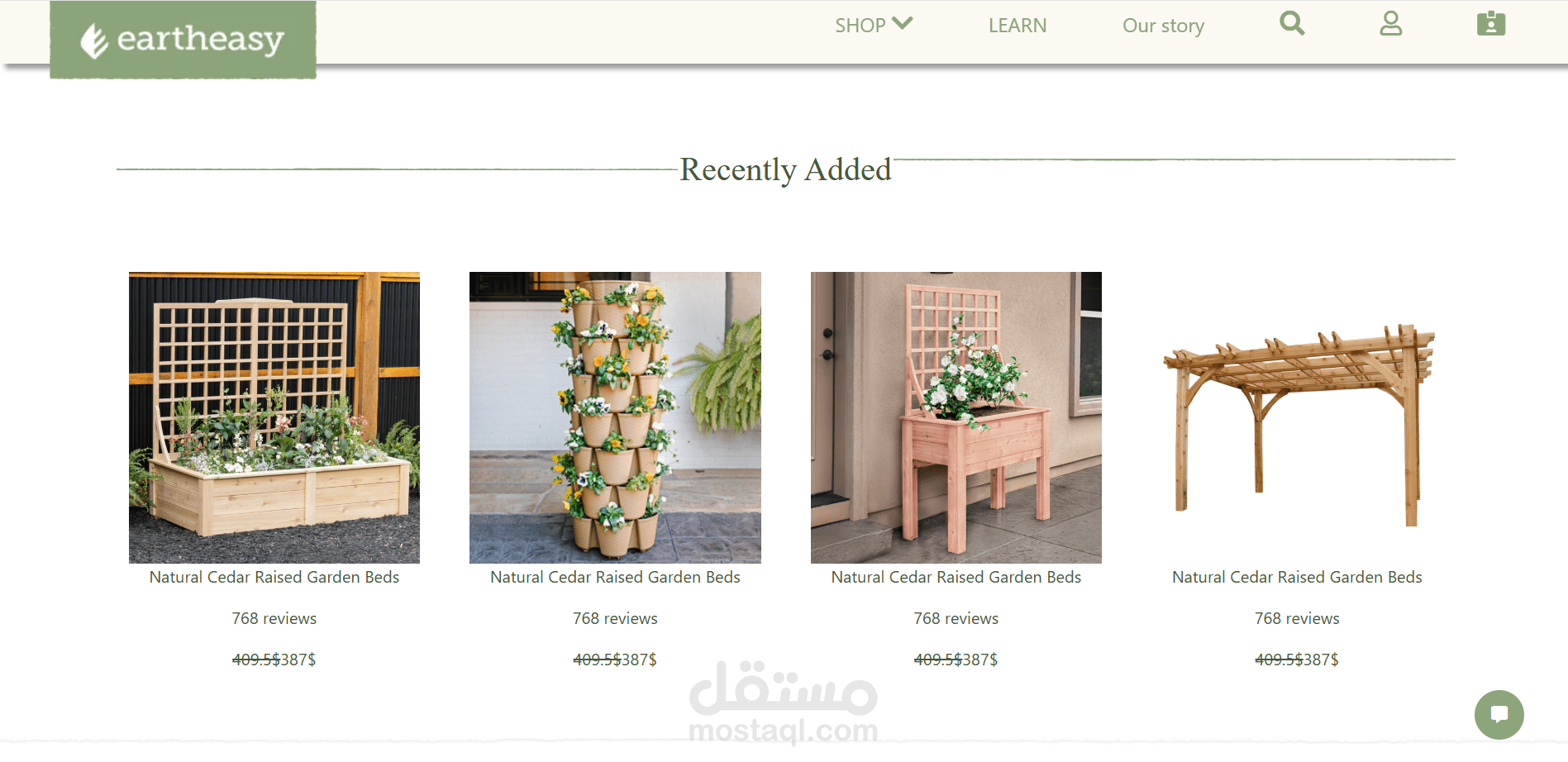Screen dimensions: 1568x762
Task: Open the user account icon
Action: [1391, 23]
